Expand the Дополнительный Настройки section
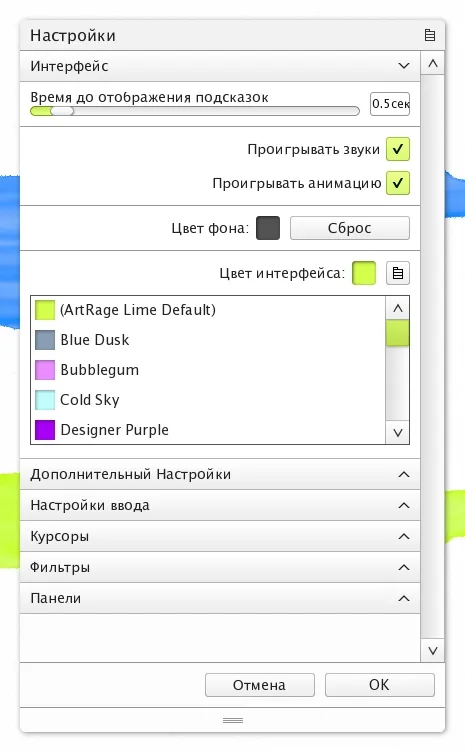 220,474
